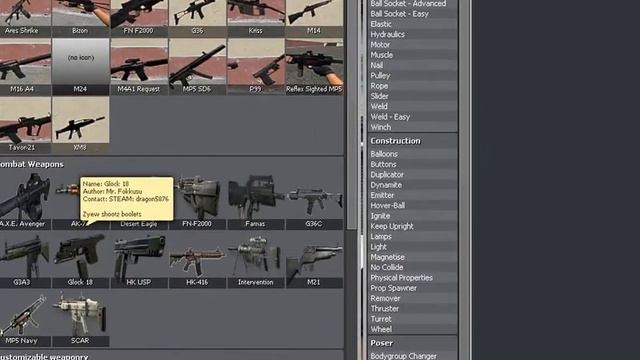This screenshot has width=640, height=360.
Task: Select the G36C weapon icon
Action: (314, 202)
